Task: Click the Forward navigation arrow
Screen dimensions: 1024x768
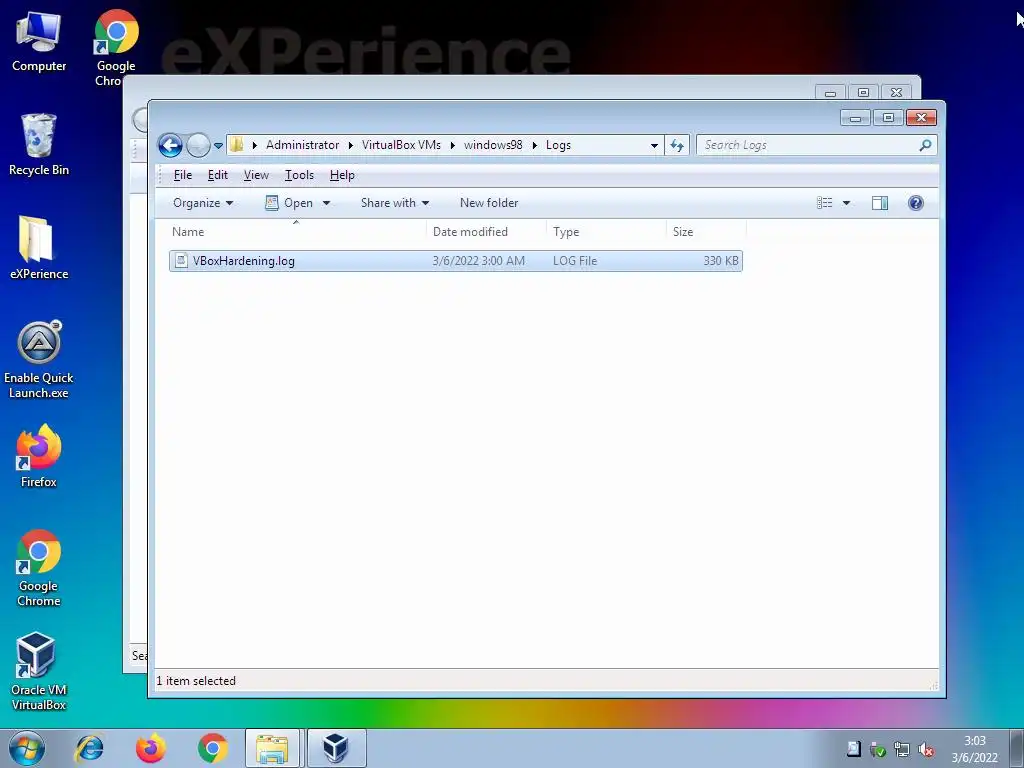Action: click(x=199, y=145)
